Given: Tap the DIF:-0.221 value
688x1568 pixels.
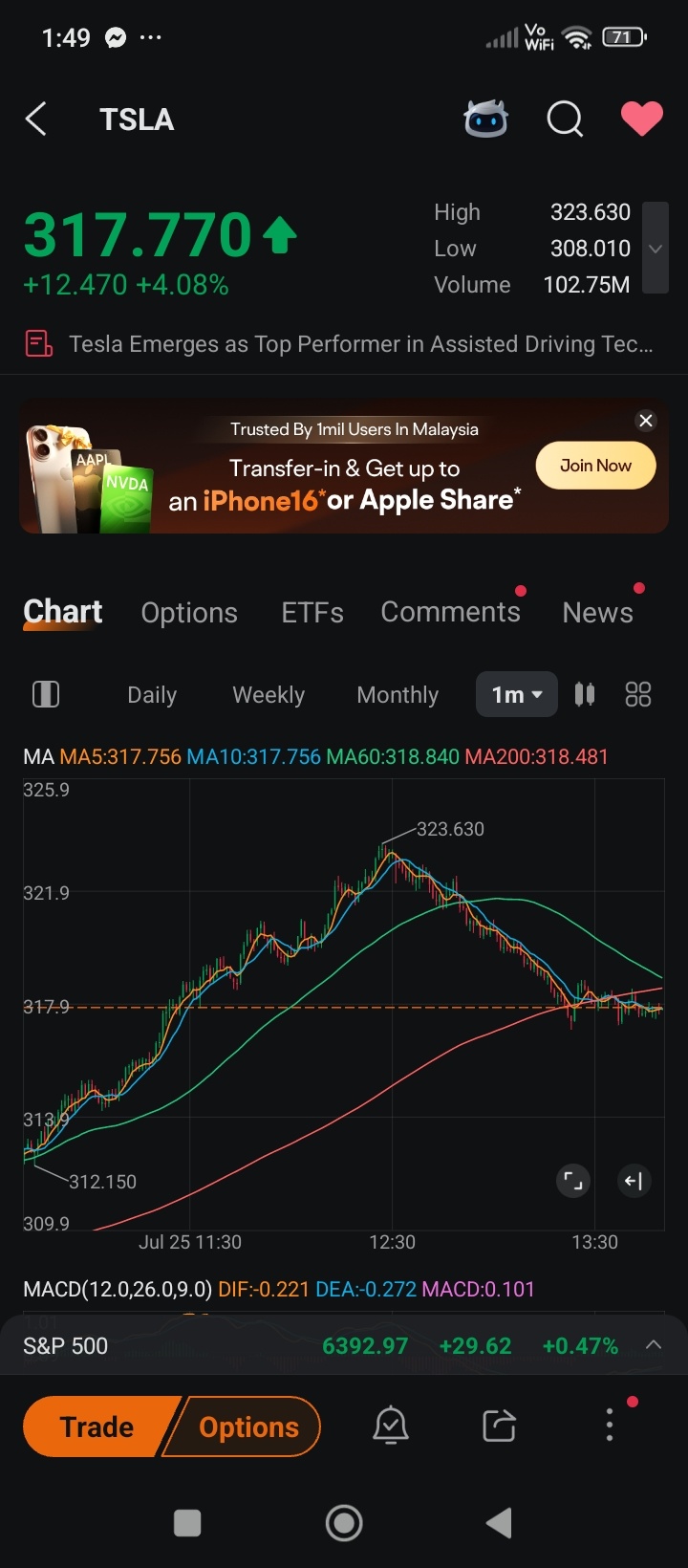Looking at the screenshot, I should (264, 1289).
